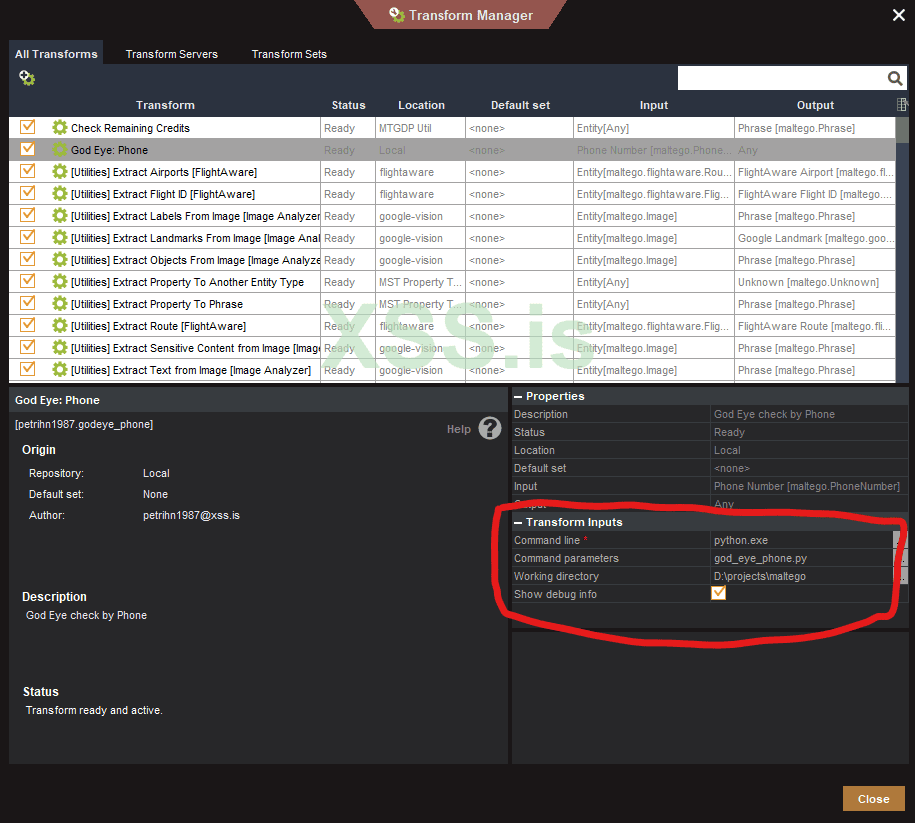This screenshot has width=915, height=823.
Task: Uncheck Extract Property To Phrase checkbox
Action: click(x=27, y=303)
